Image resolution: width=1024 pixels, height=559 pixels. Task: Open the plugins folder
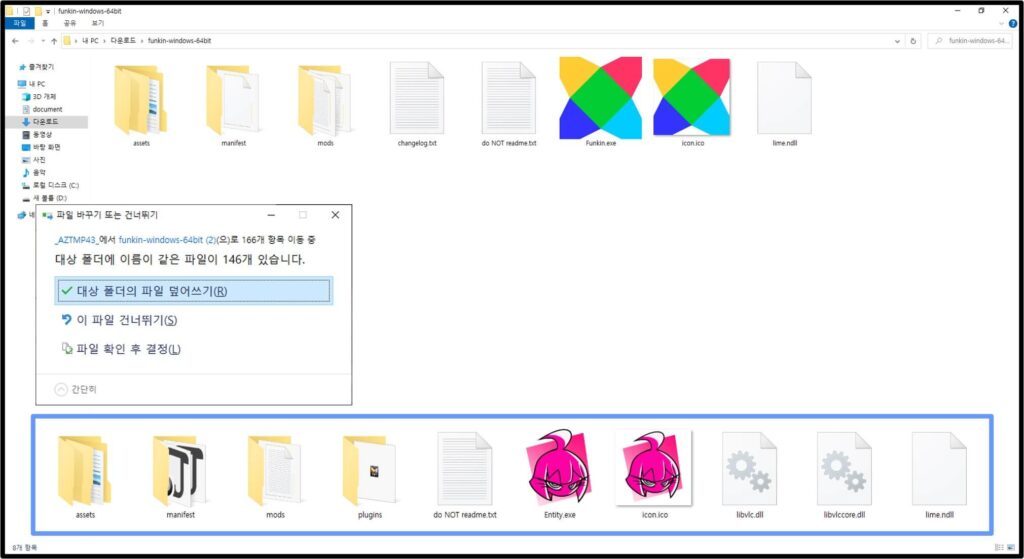click(370, 475)
